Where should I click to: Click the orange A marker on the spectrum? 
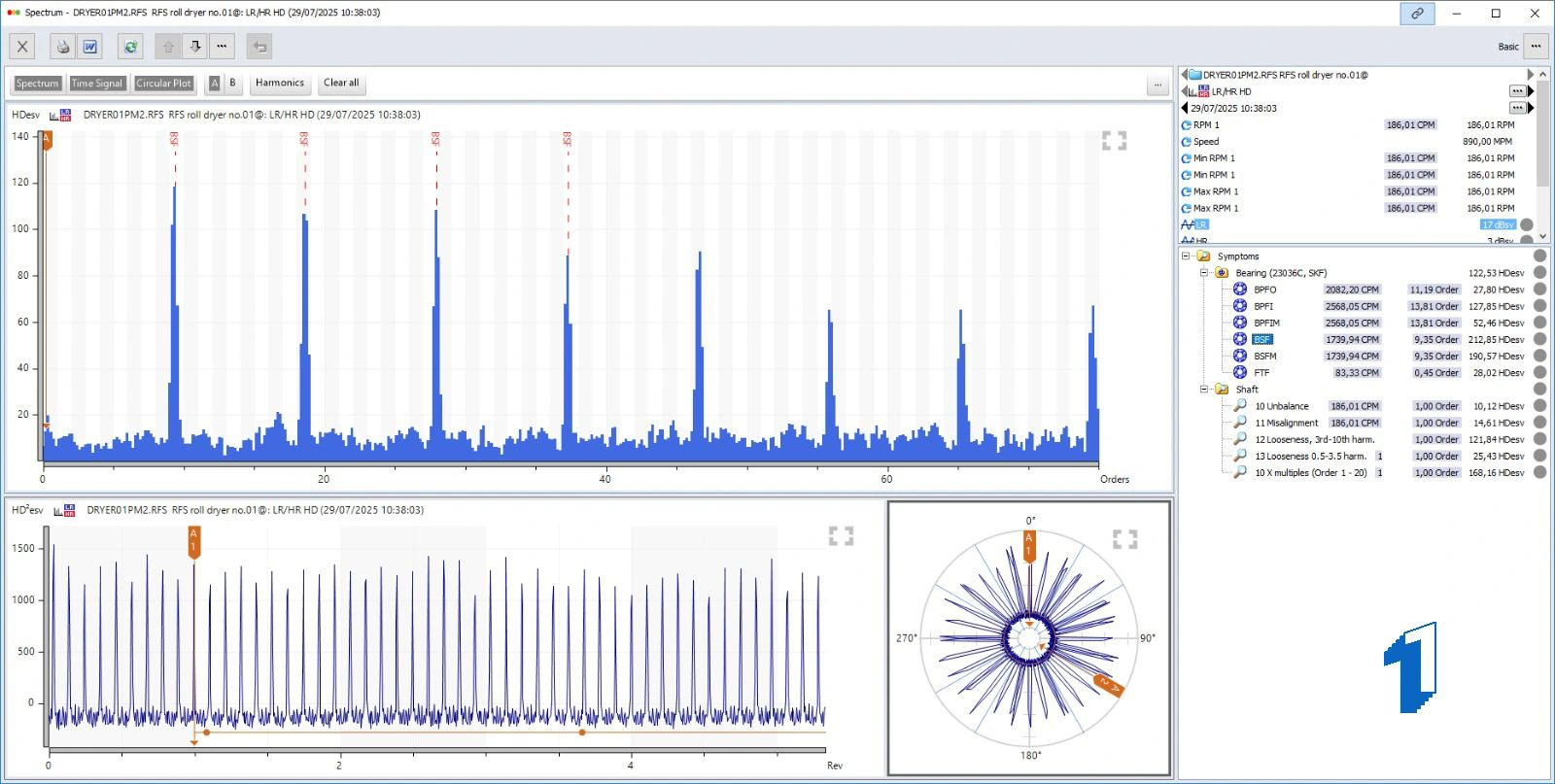[x=46, y=141]
